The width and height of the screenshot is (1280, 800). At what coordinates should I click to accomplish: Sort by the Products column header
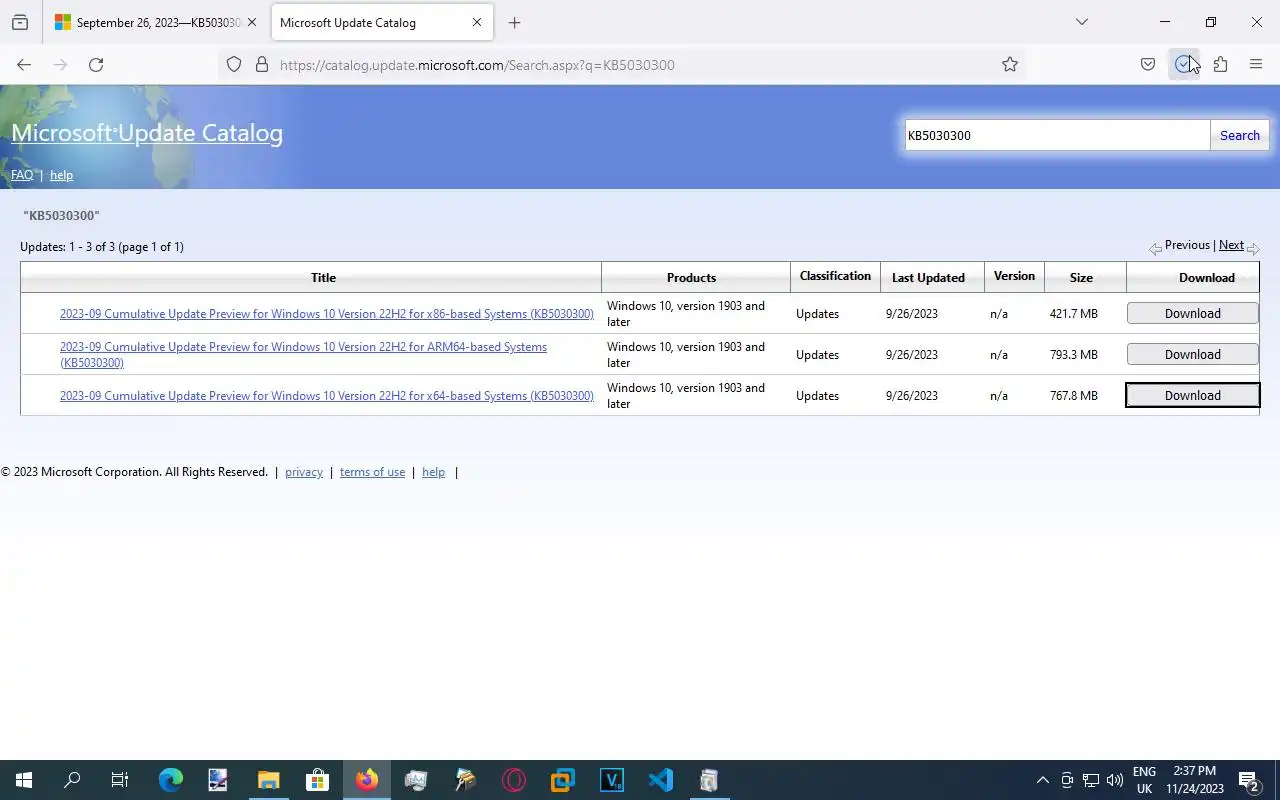tap(691, 278)
